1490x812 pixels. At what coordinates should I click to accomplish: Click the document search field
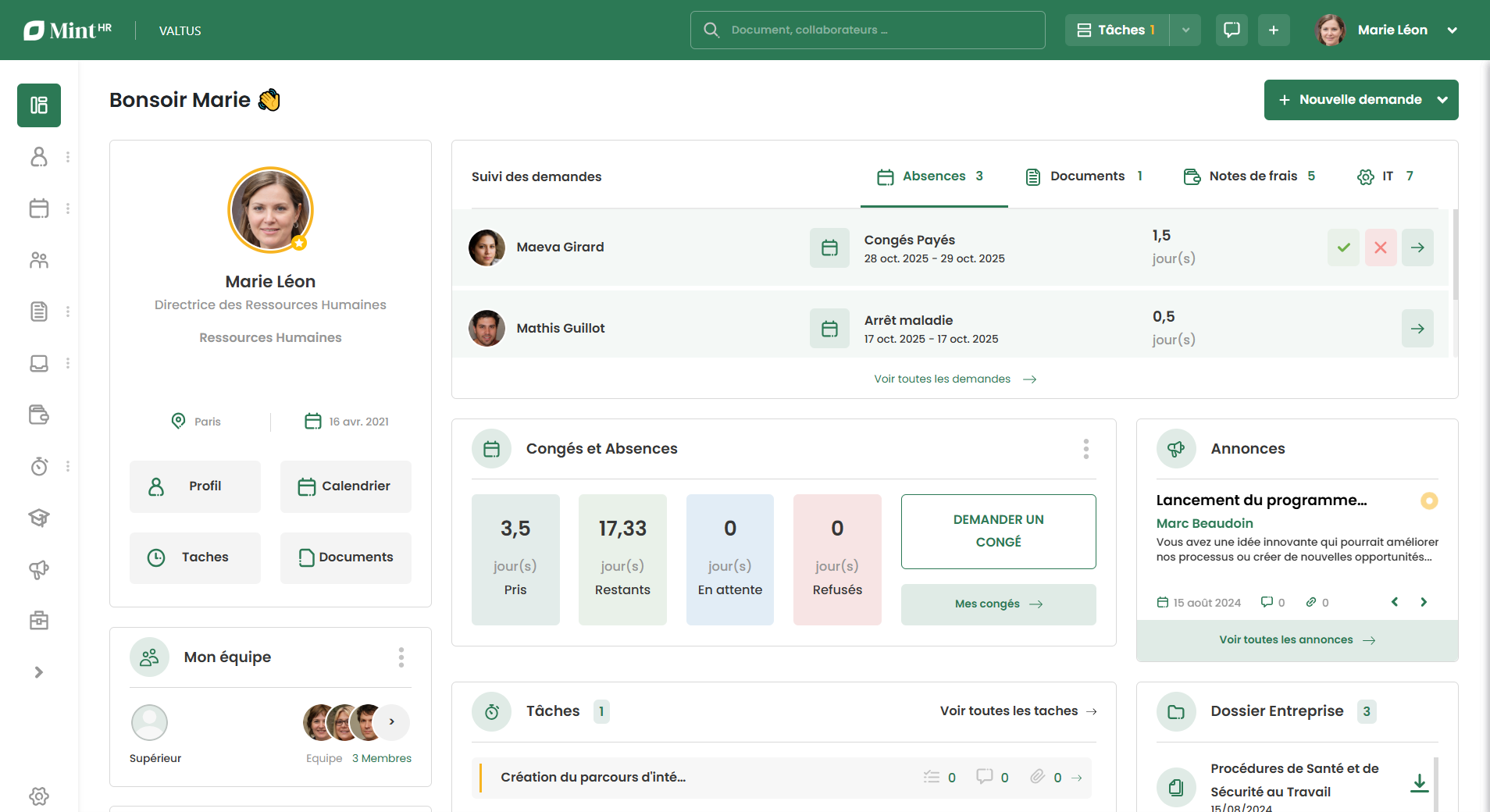coord(868,30)
